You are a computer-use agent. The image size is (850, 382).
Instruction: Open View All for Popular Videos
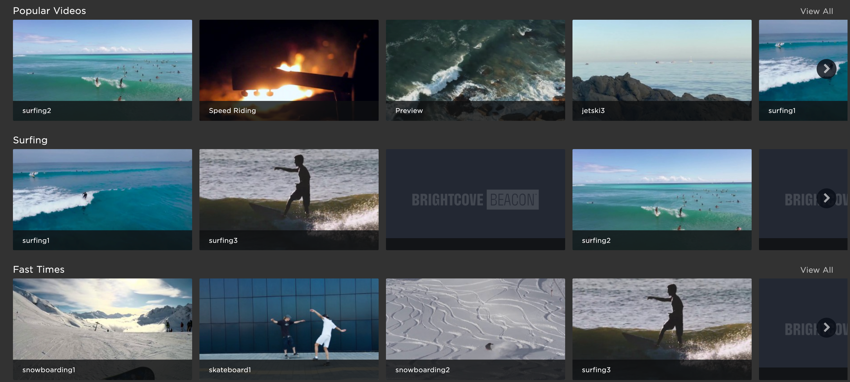pos(816,11)
